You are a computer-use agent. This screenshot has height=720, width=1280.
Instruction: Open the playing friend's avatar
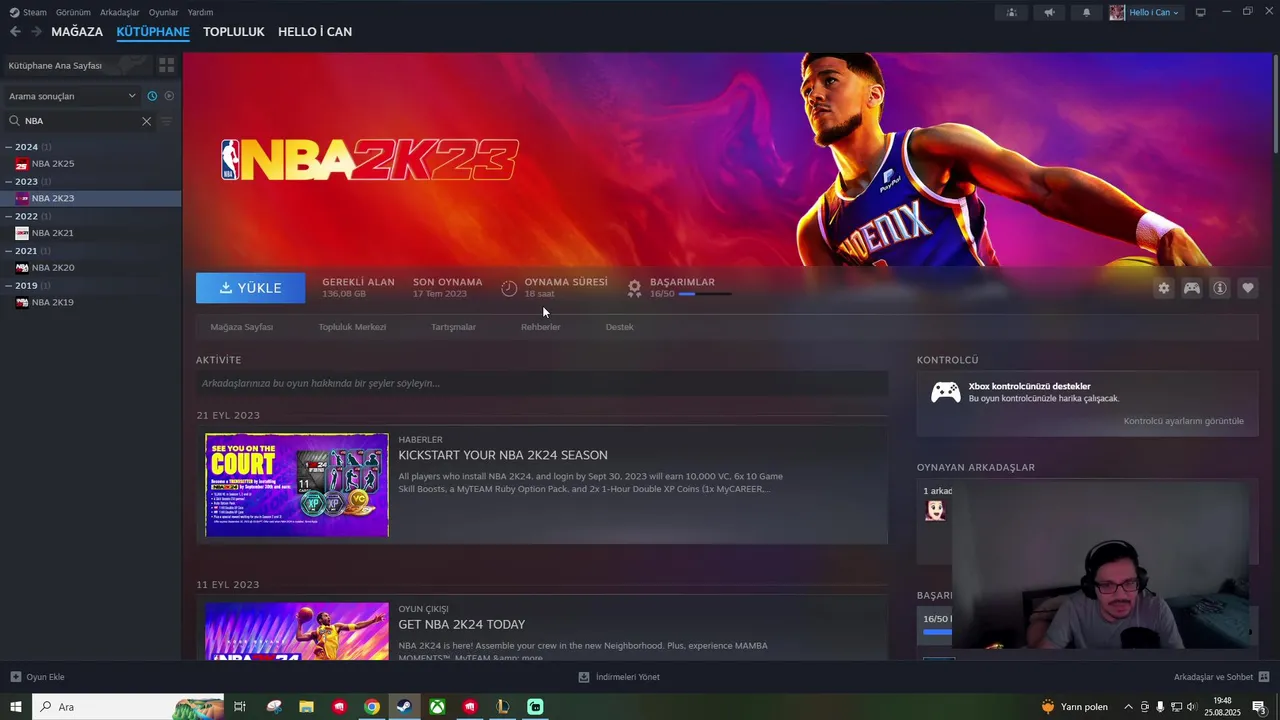pos(935,510)
